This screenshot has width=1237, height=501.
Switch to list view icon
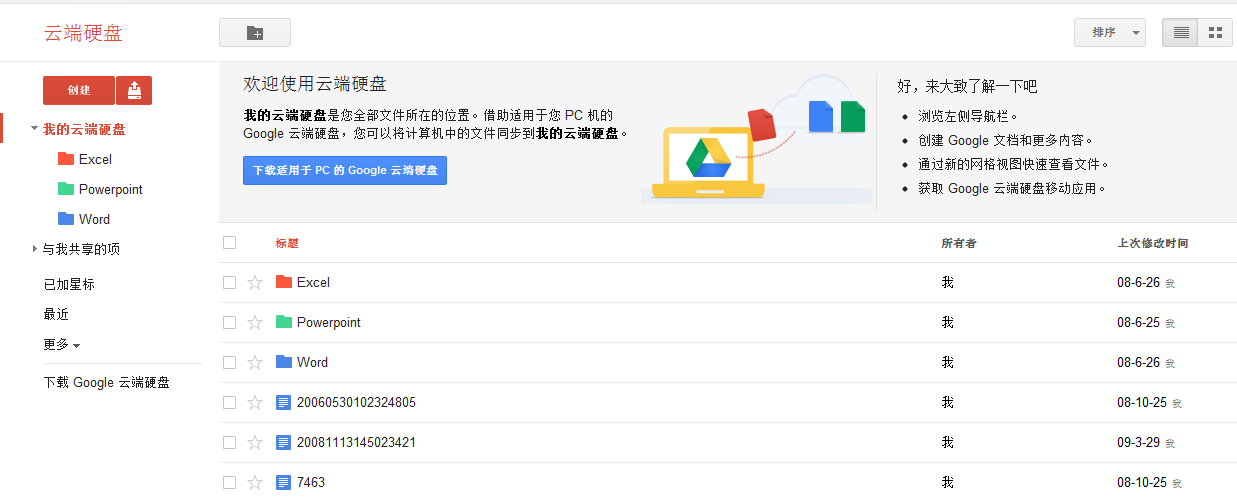pos(1181,32)
